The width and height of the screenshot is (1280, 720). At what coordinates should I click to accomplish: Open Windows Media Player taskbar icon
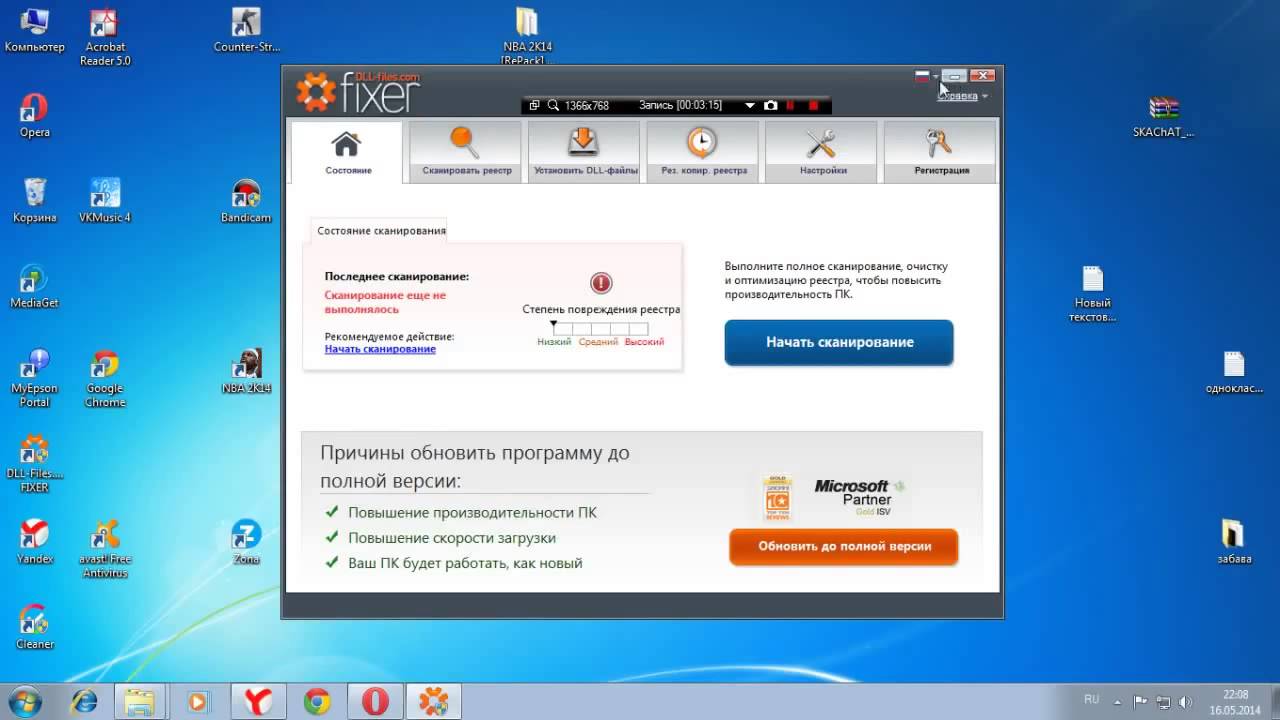(199, 701)
